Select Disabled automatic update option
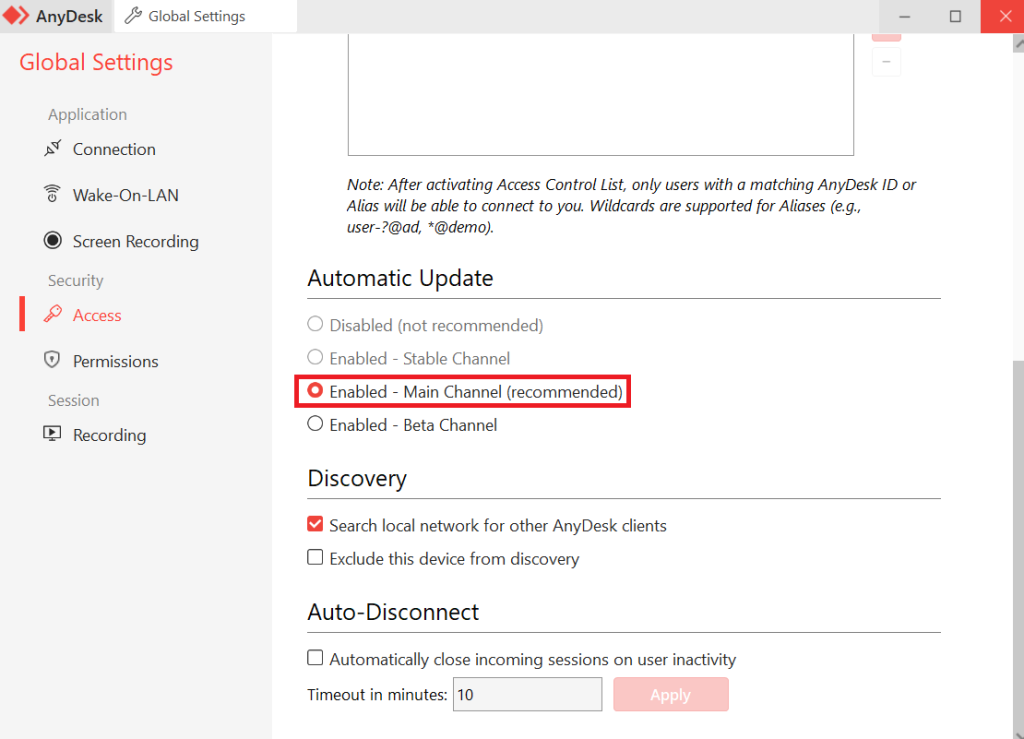 tap(315, 324)
